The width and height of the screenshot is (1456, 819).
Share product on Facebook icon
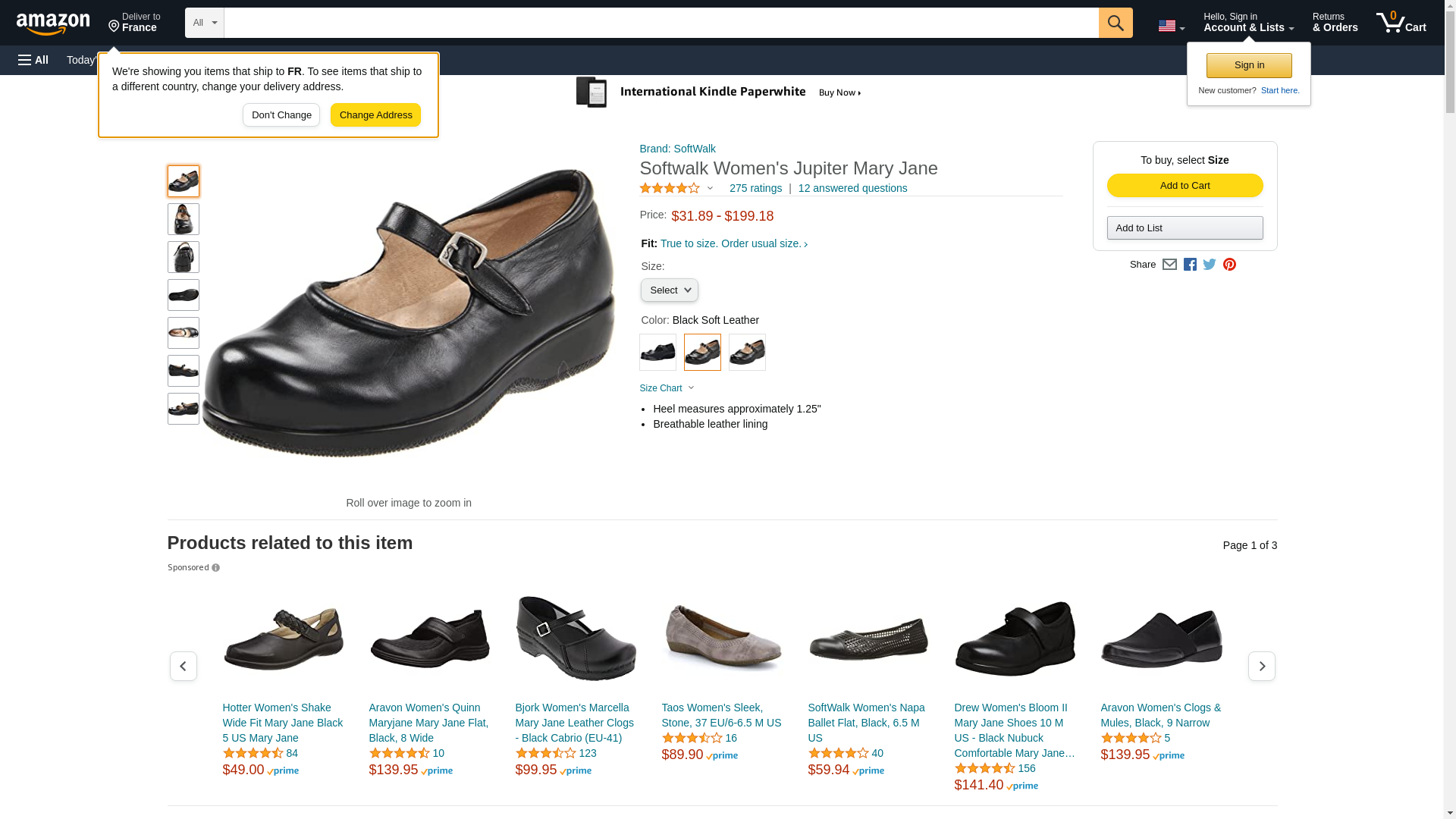1190,265
